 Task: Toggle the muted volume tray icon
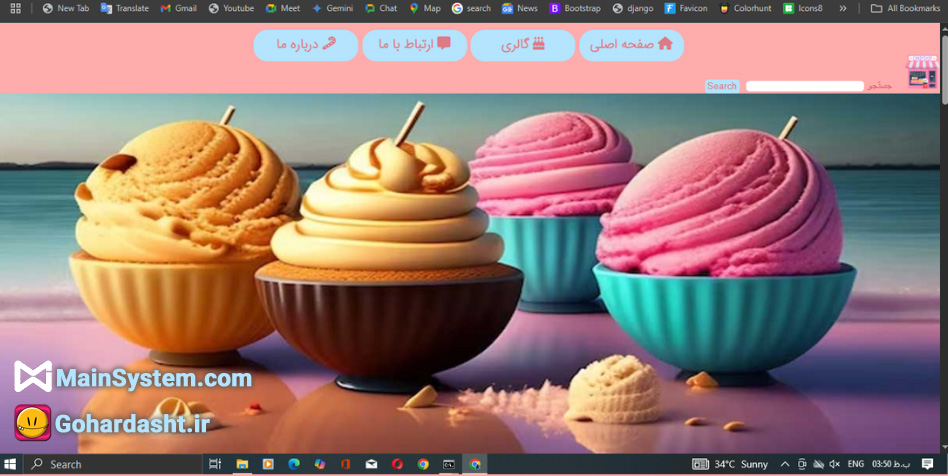834,465
